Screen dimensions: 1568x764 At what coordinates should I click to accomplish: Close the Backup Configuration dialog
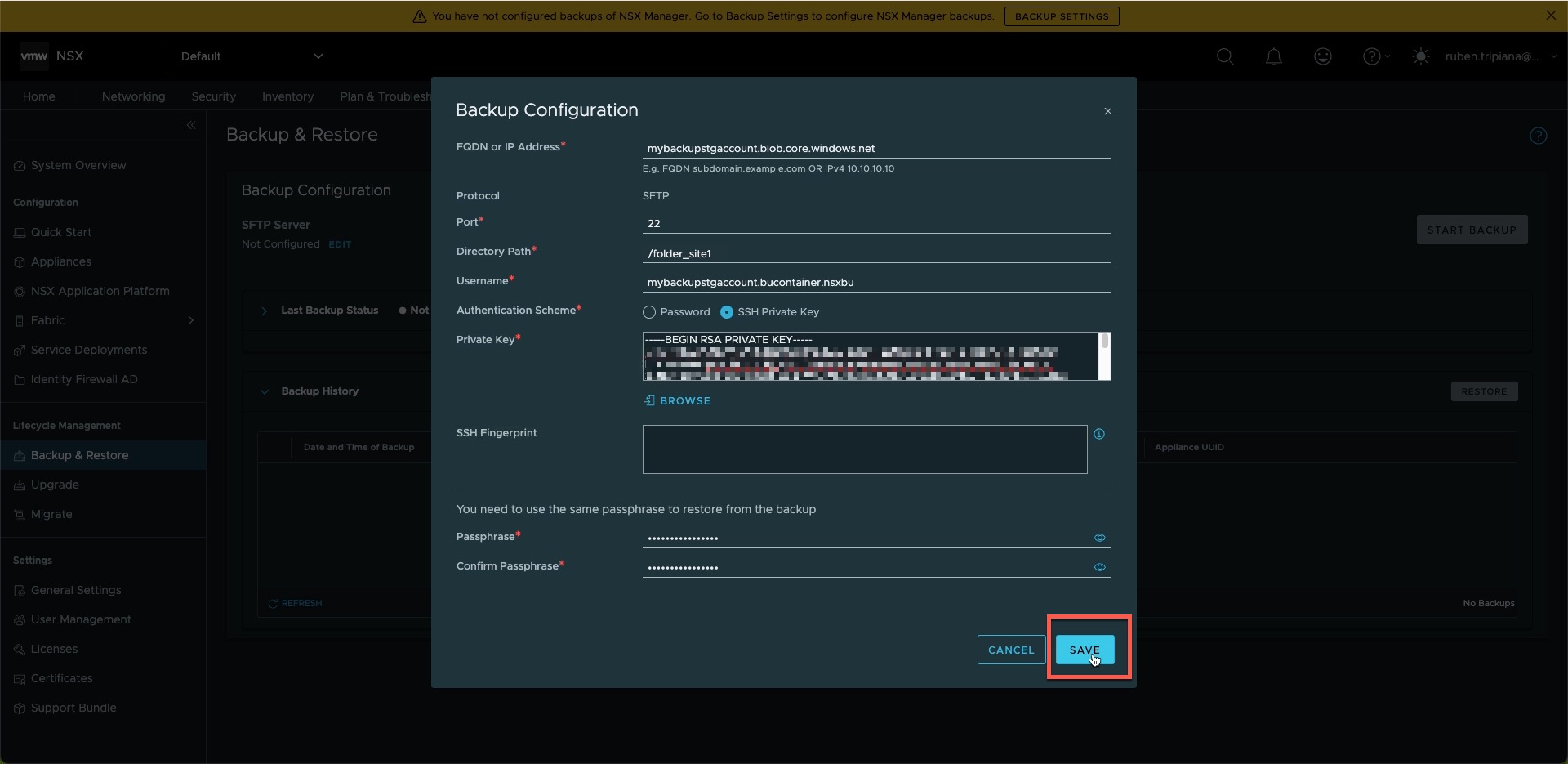pos(1108,111)
